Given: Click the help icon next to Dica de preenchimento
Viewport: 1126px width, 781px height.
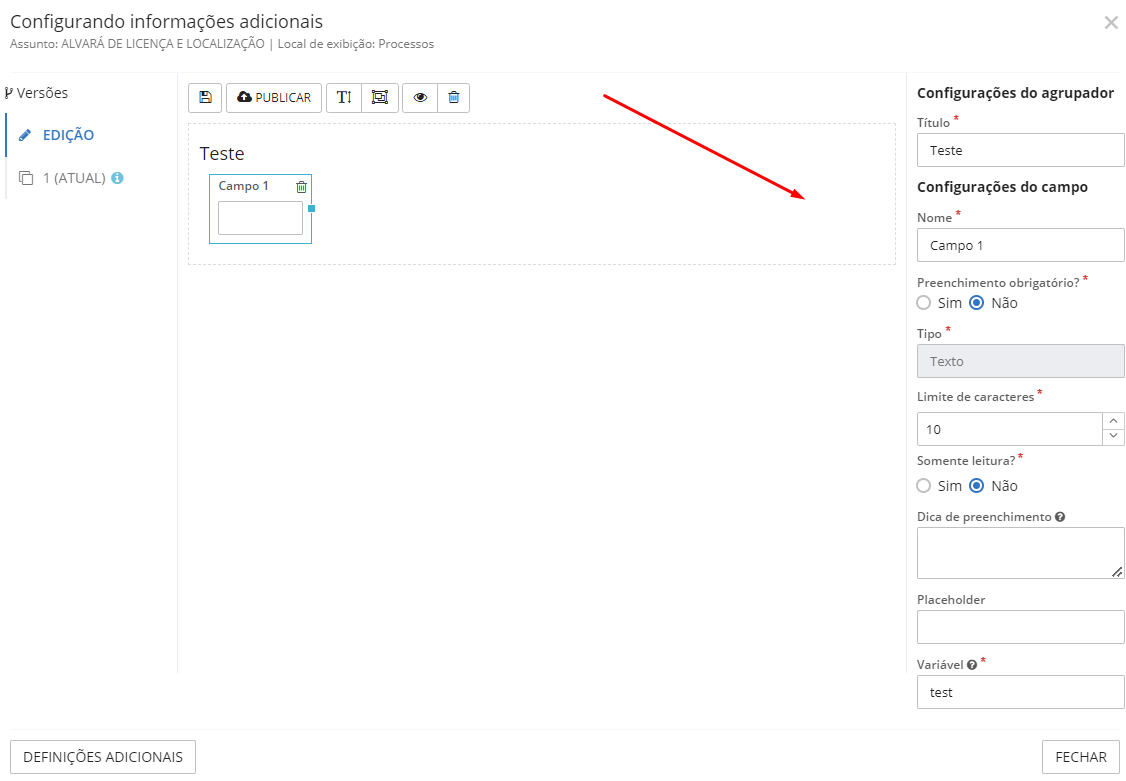Looking at the screenshot, I should click(x=1060, y=517).
